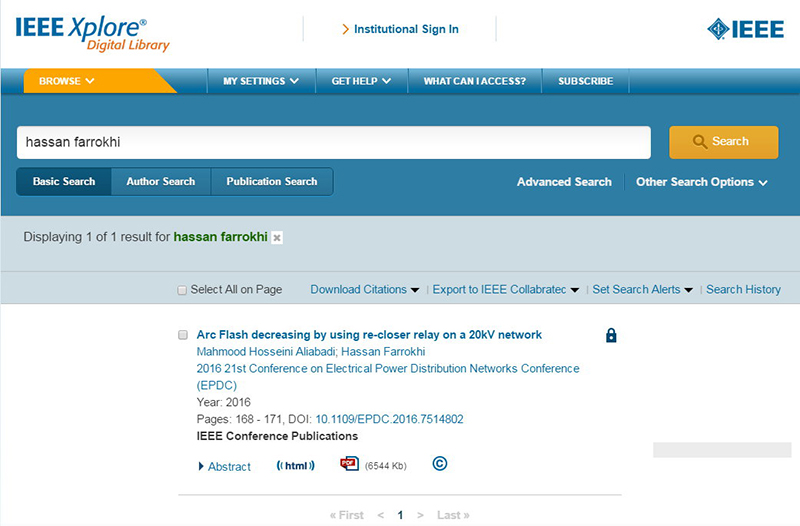The width and height of the screenshot is (800, 526).
Task: Click the search query input field
Action: tap(334, 142)
